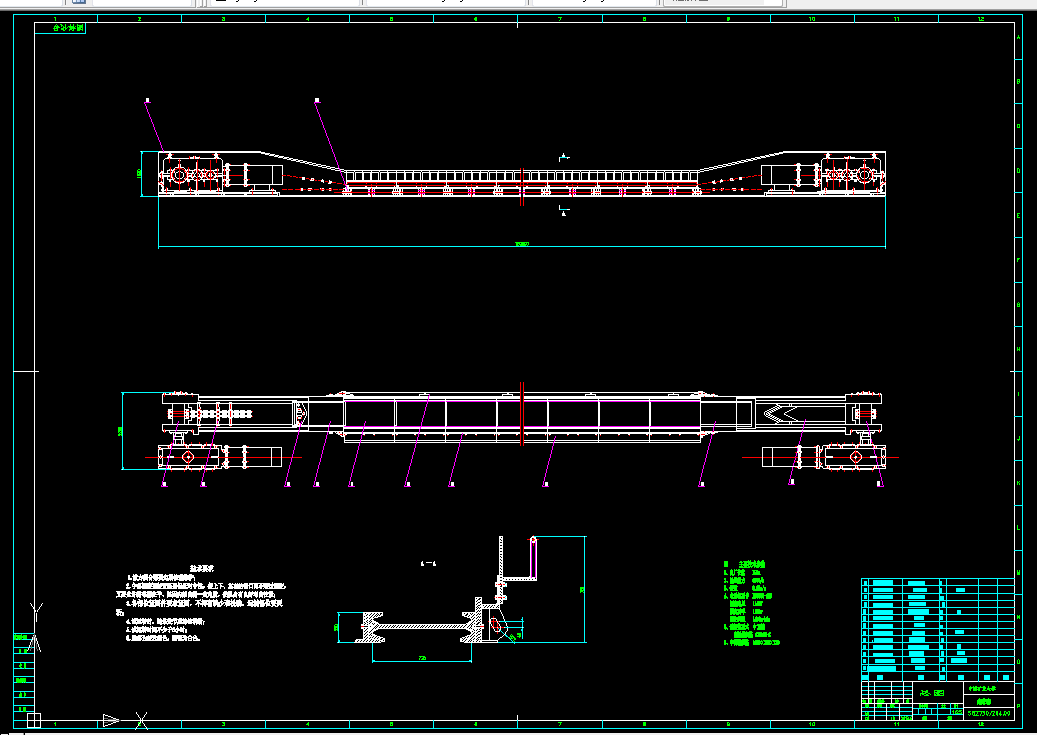Select the upper section-cut marker above the elevation view
The width and height of the screenshot is (1037, 735).
[563, 157]
